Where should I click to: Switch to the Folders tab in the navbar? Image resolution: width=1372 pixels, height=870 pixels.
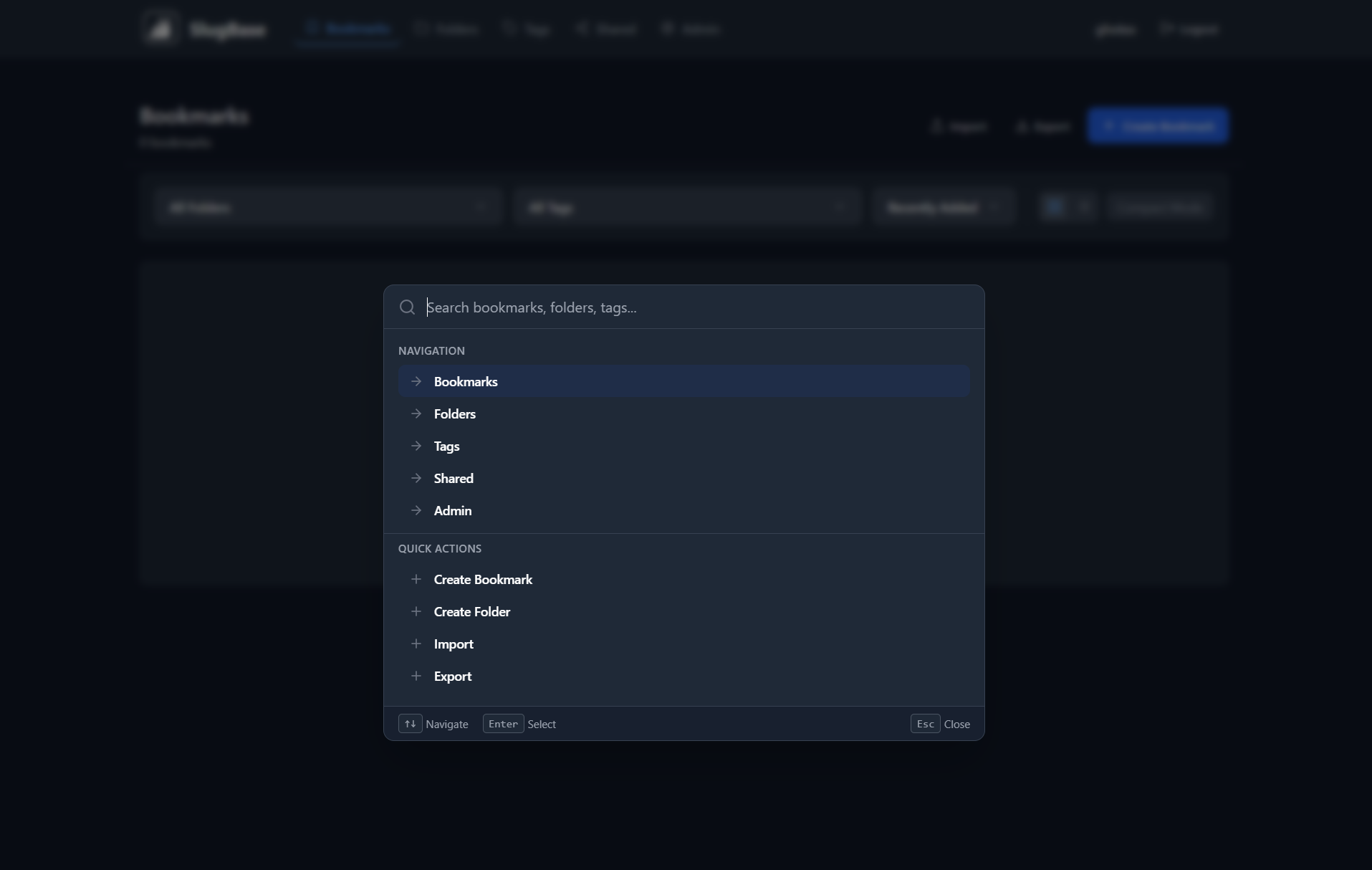tap(446, 29)
